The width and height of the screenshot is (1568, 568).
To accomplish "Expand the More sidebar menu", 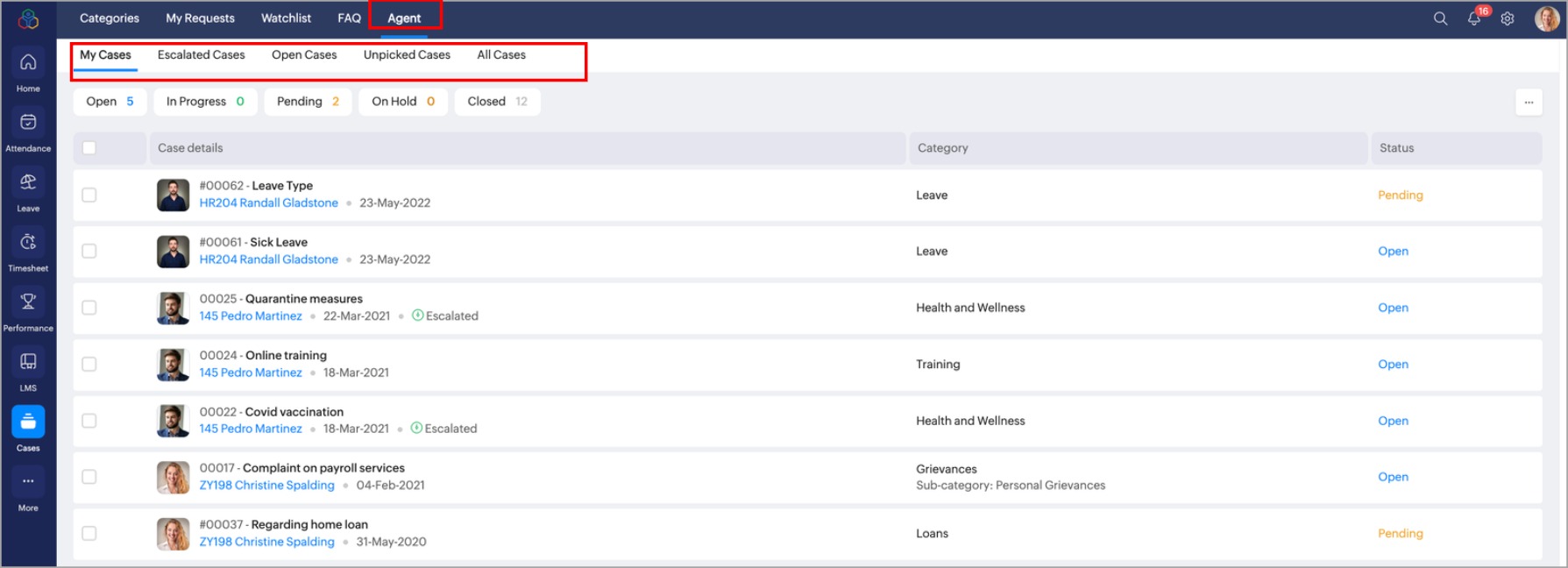I will pyautogui.click(x=28, y=482).
